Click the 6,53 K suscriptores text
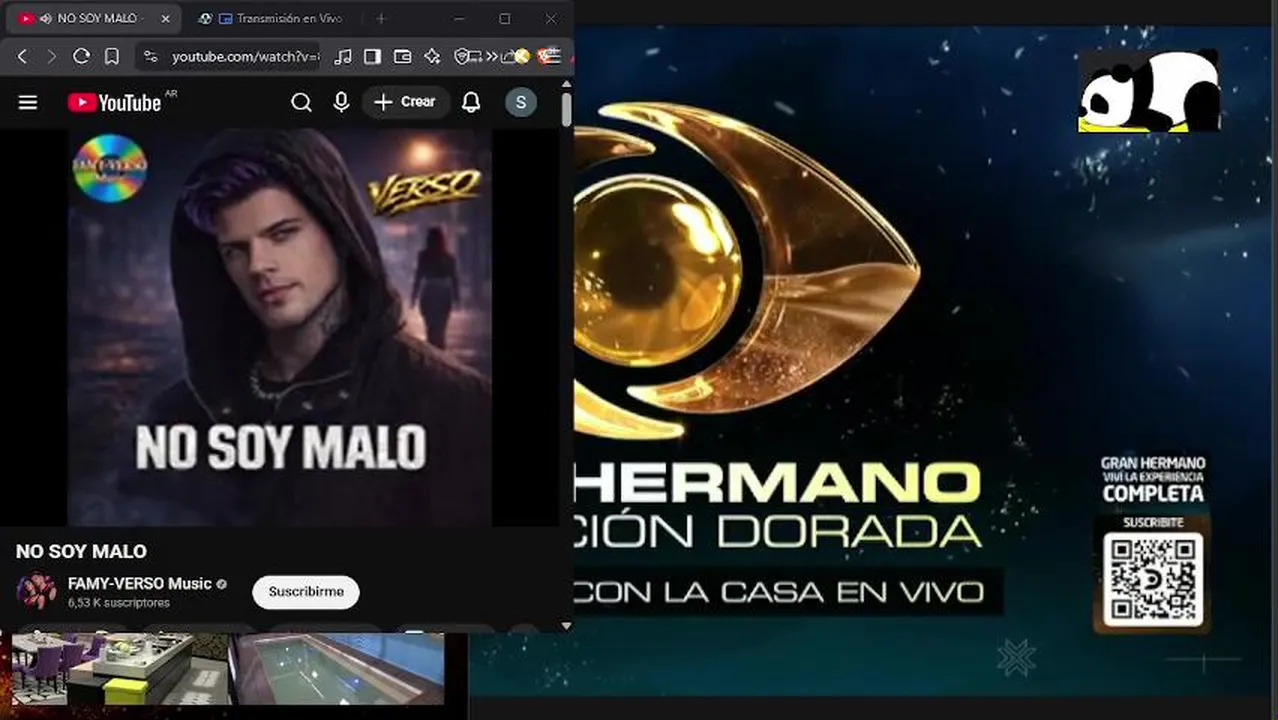The width and height of the screenshot is (1278, 720). [118, 603]
